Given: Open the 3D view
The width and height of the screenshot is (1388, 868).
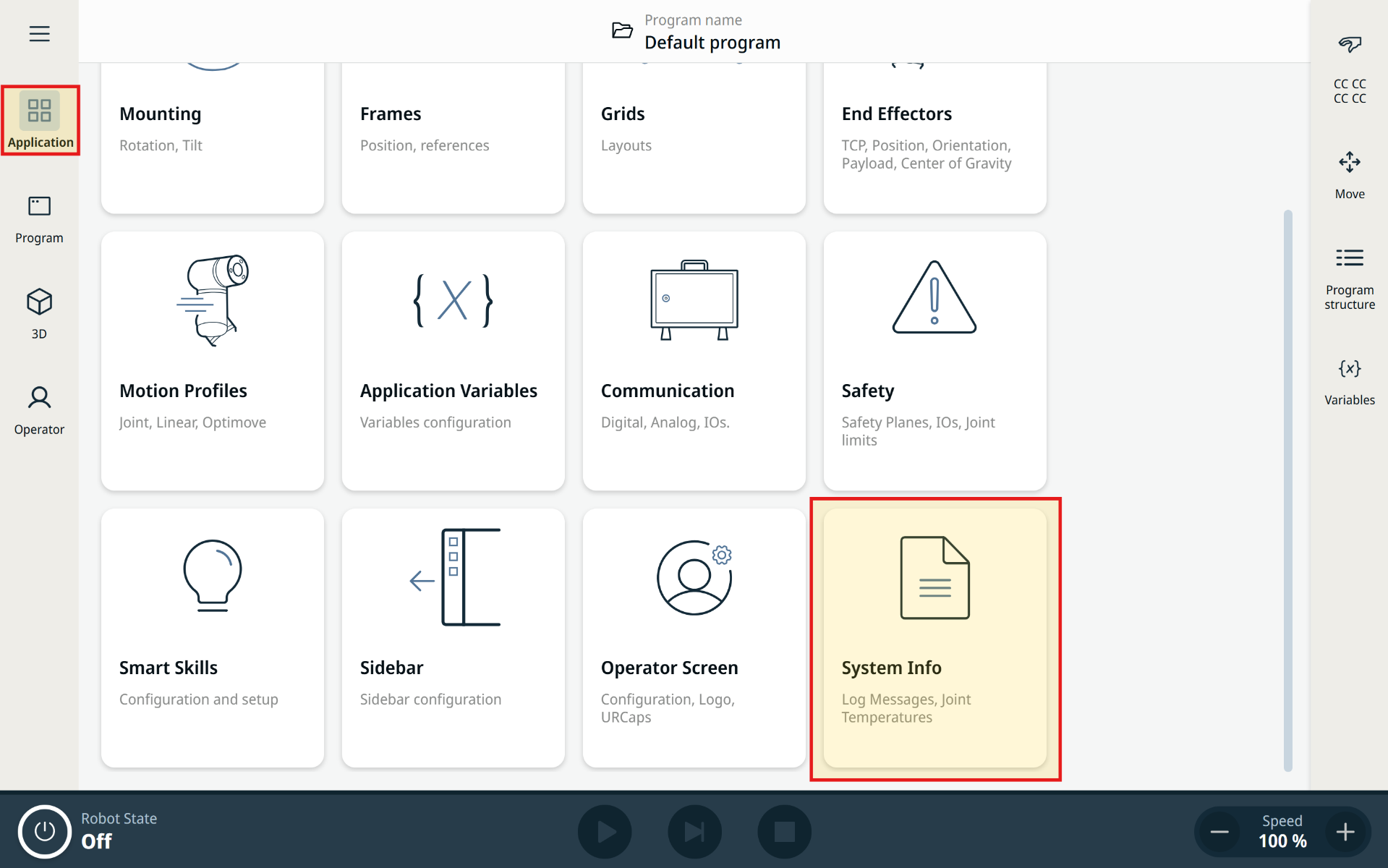Looking at the screenshot, I should (x=39, y=314).
